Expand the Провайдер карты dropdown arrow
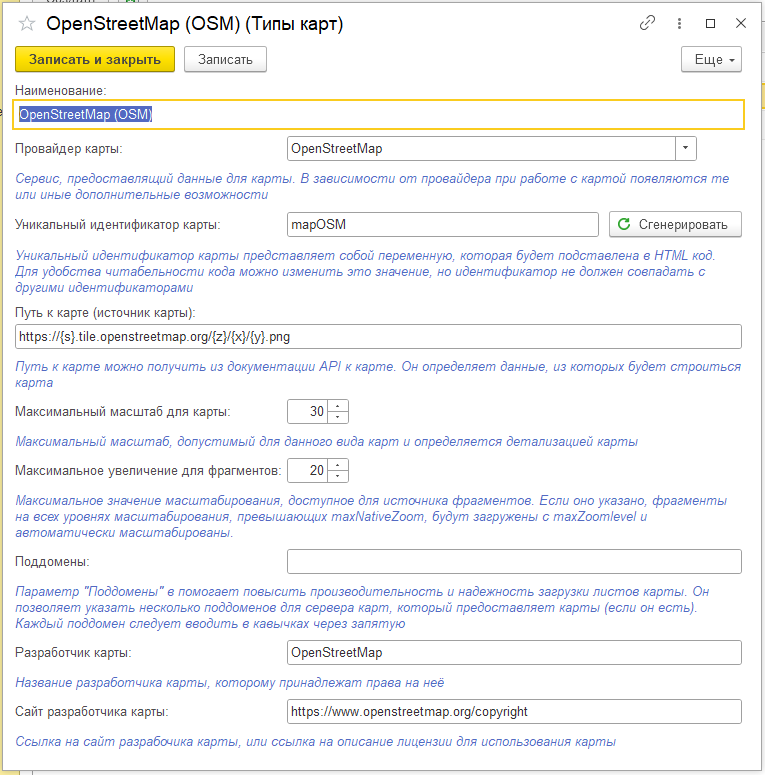Screen dimensions: 765x775 coord(685,148)
